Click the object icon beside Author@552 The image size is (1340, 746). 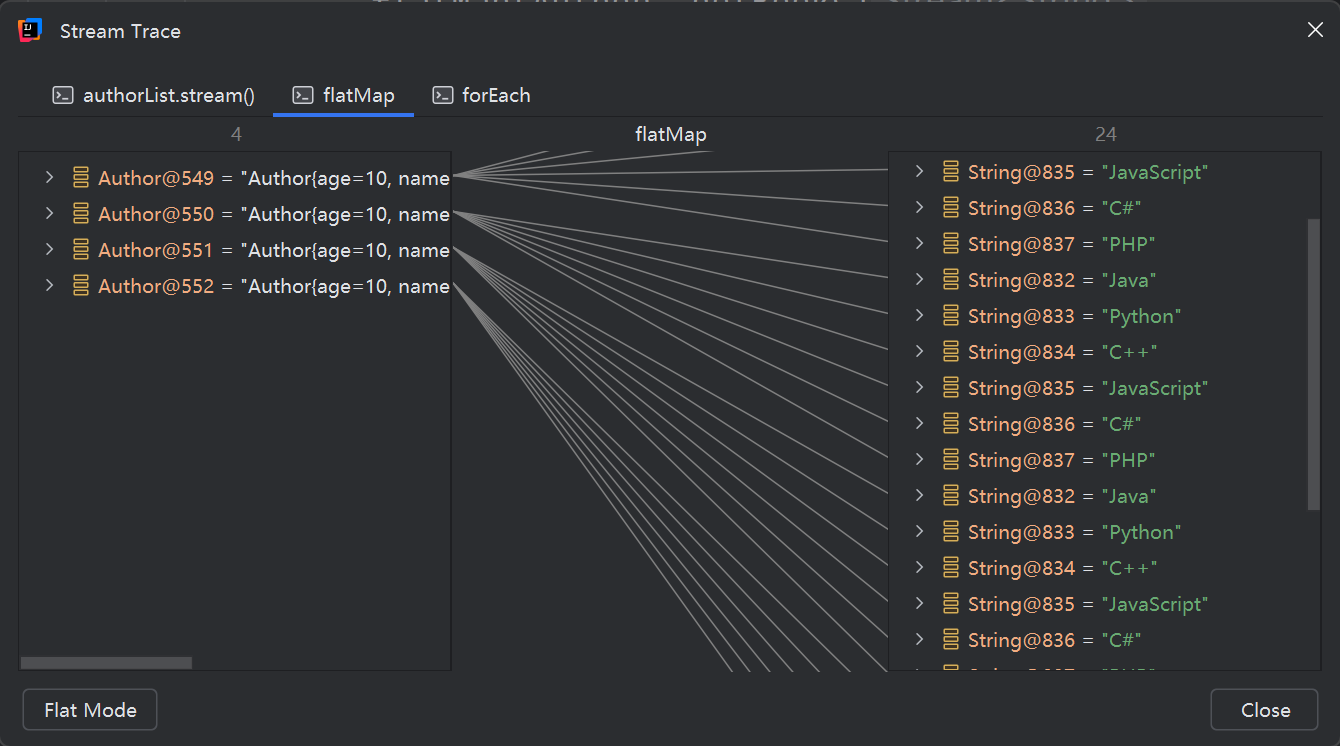point(81,286)
